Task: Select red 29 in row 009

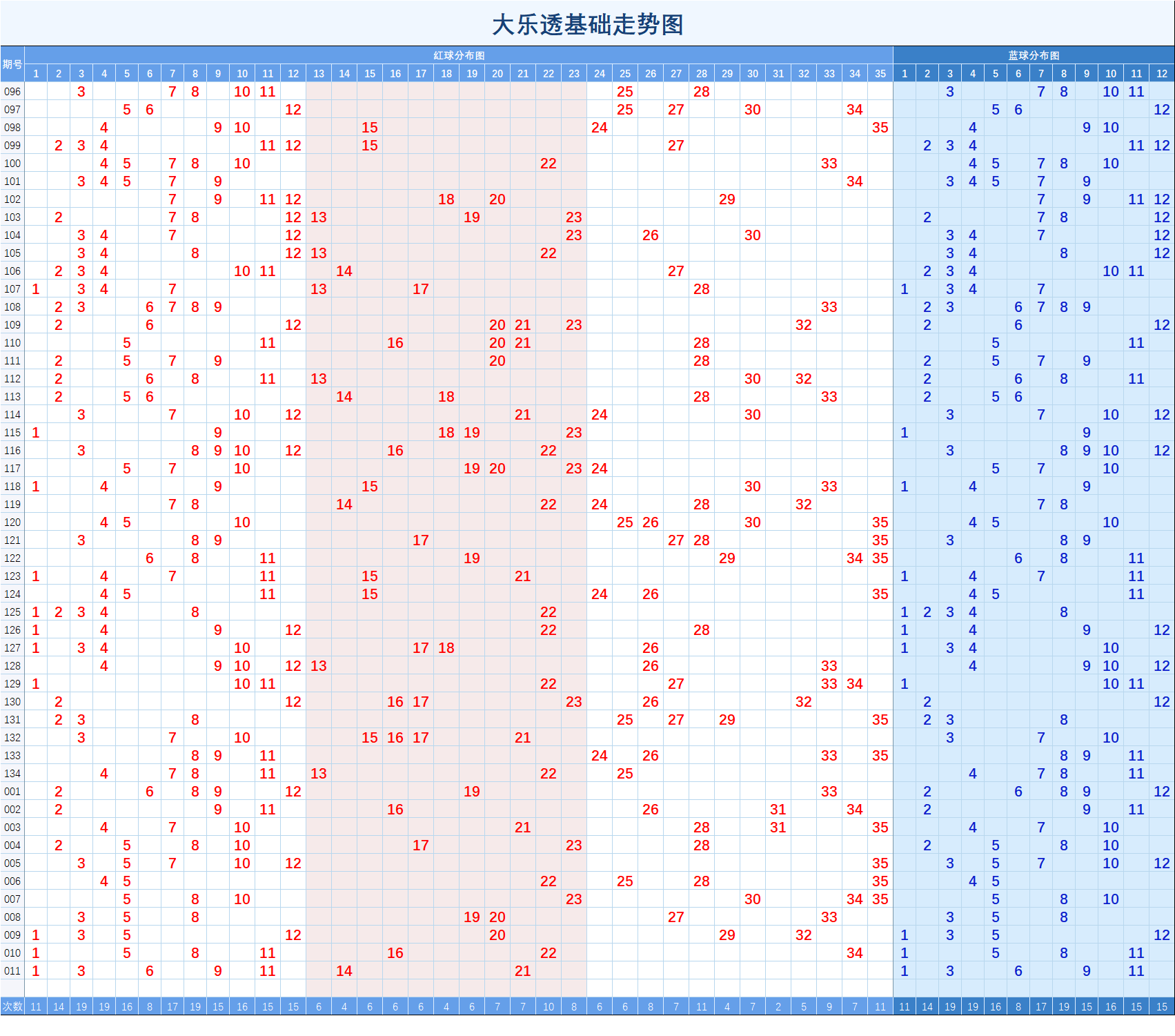Action: (x=727, y=935)
